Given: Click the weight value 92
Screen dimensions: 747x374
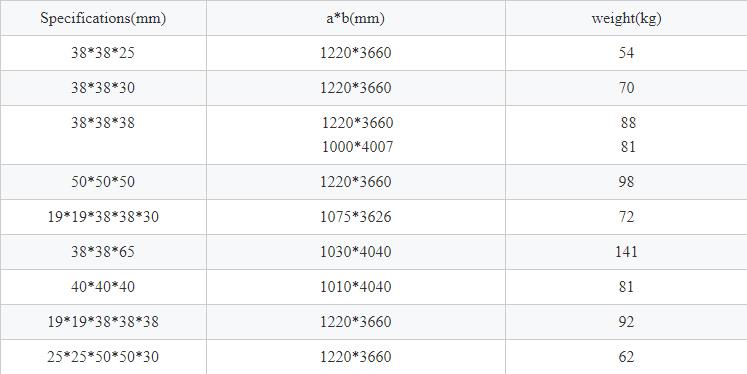Looking at the screenshot, I should point(626,322).
